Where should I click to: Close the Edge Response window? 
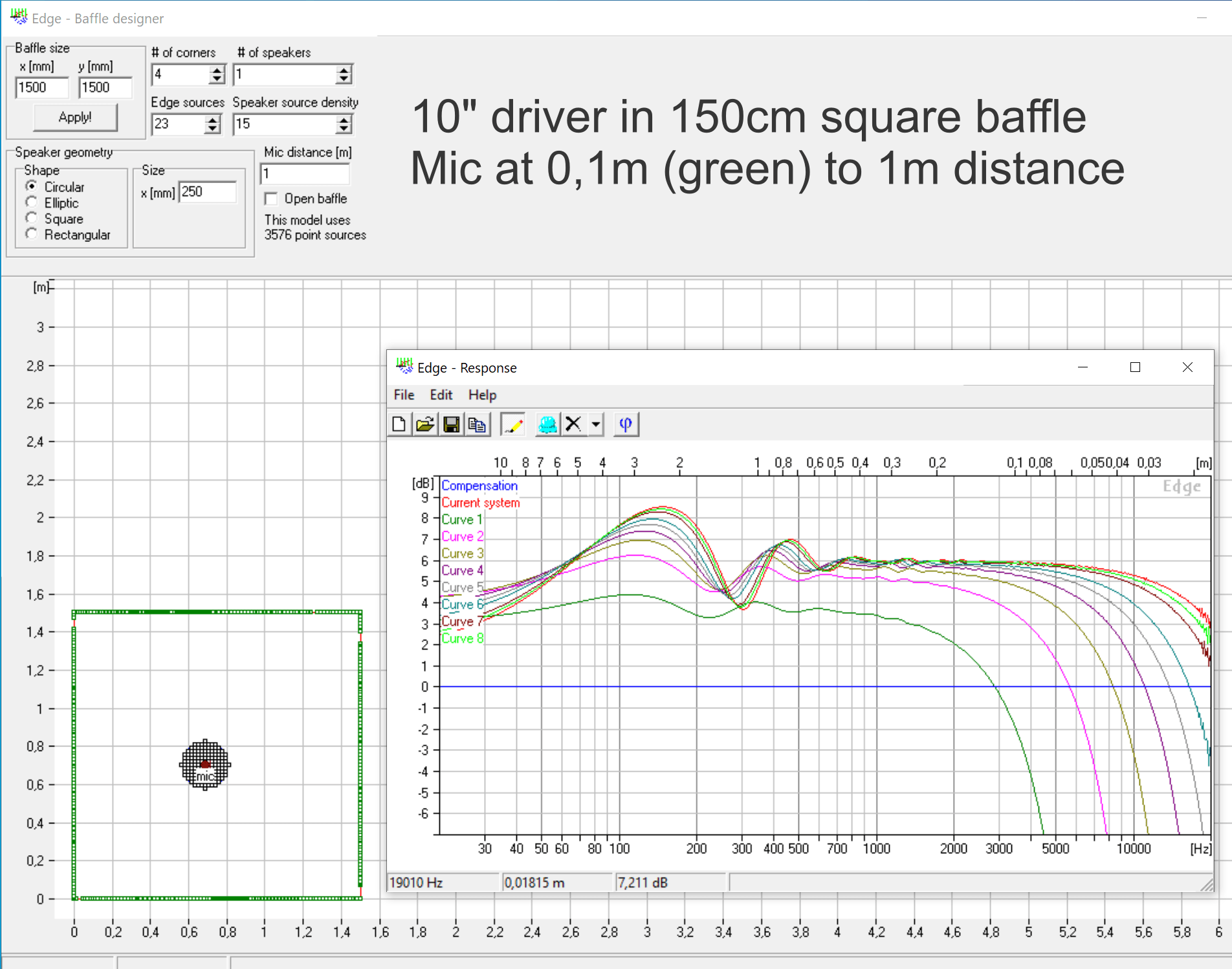click(1187, 367)
